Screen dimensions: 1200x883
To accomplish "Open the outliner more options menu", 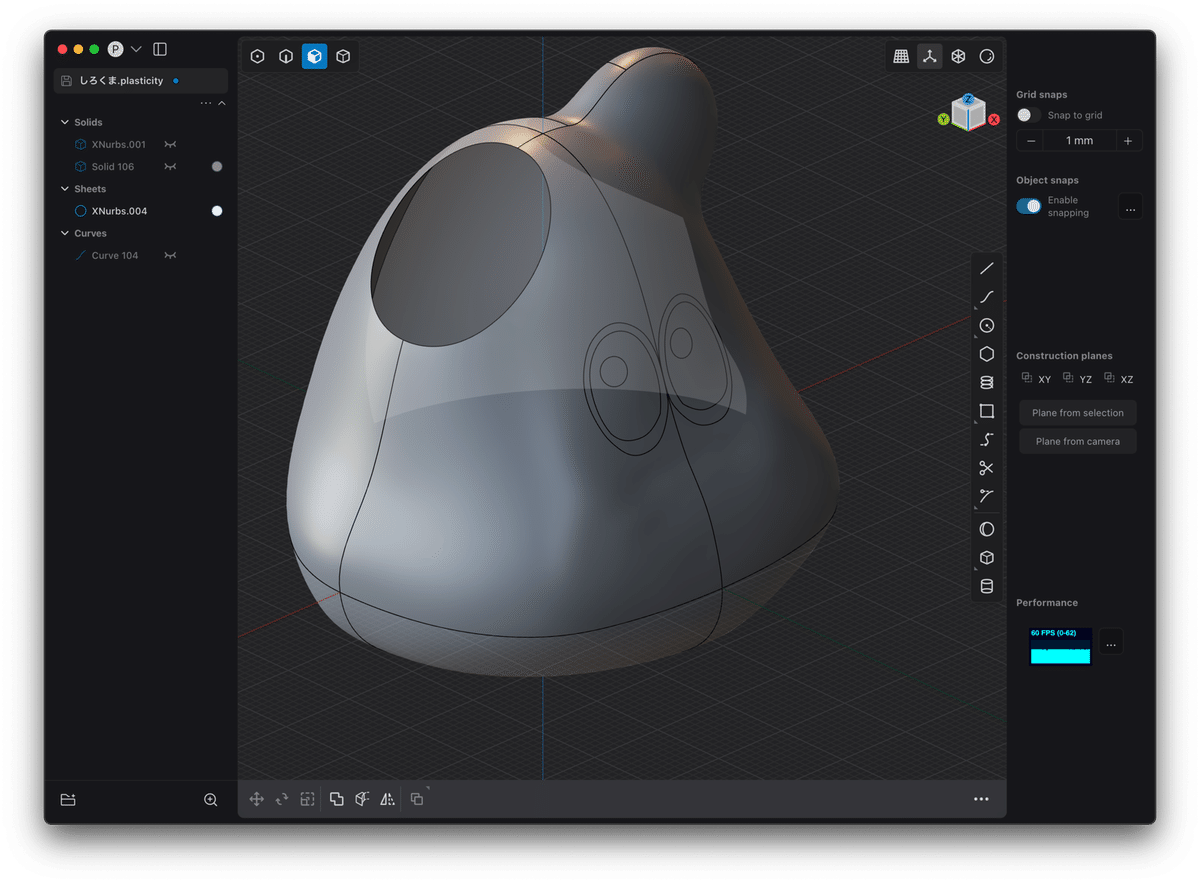I will (x=206, y=103).
